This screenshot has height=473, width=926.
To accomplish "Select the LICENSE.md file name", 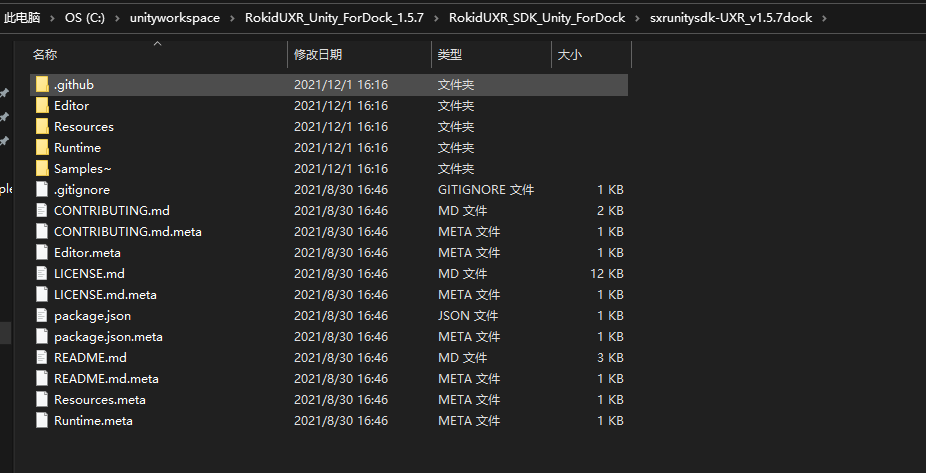I will [x=89, y=273].
